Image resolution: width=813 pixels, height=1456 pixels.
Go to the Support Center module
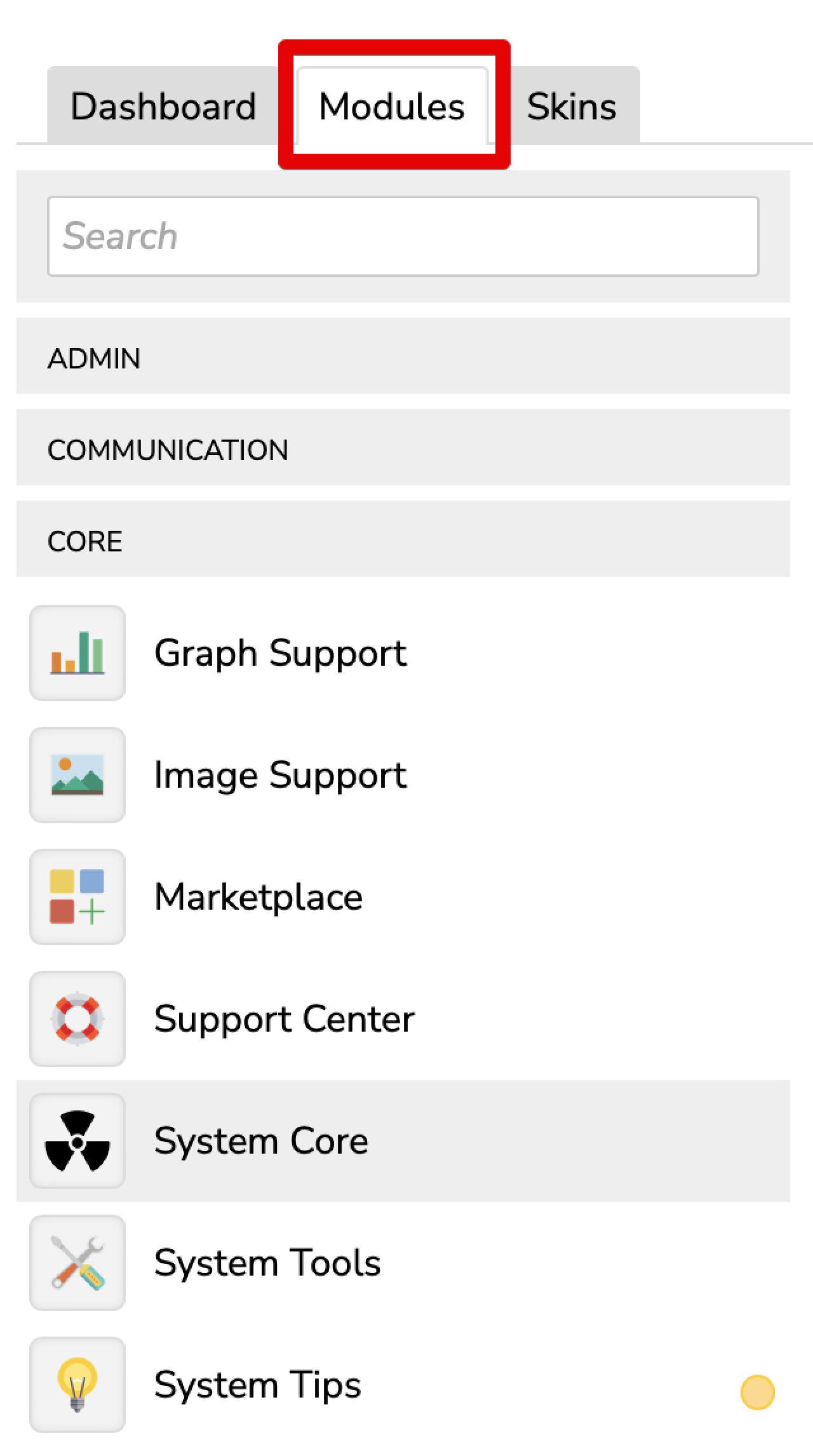click(x=284, y=1019)
